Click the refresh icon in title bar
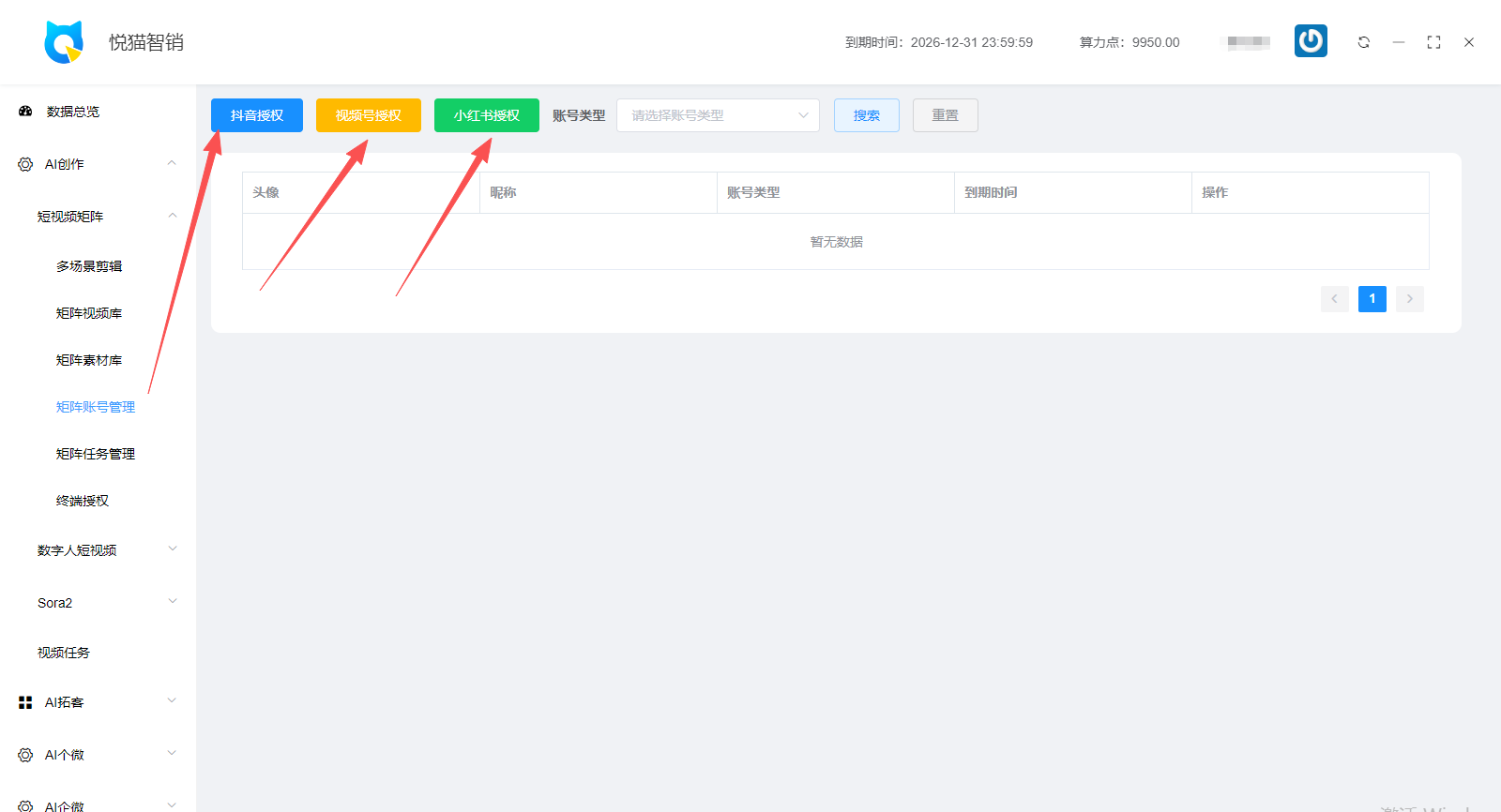This screenshot has height=812, width=1501. 1363,42
